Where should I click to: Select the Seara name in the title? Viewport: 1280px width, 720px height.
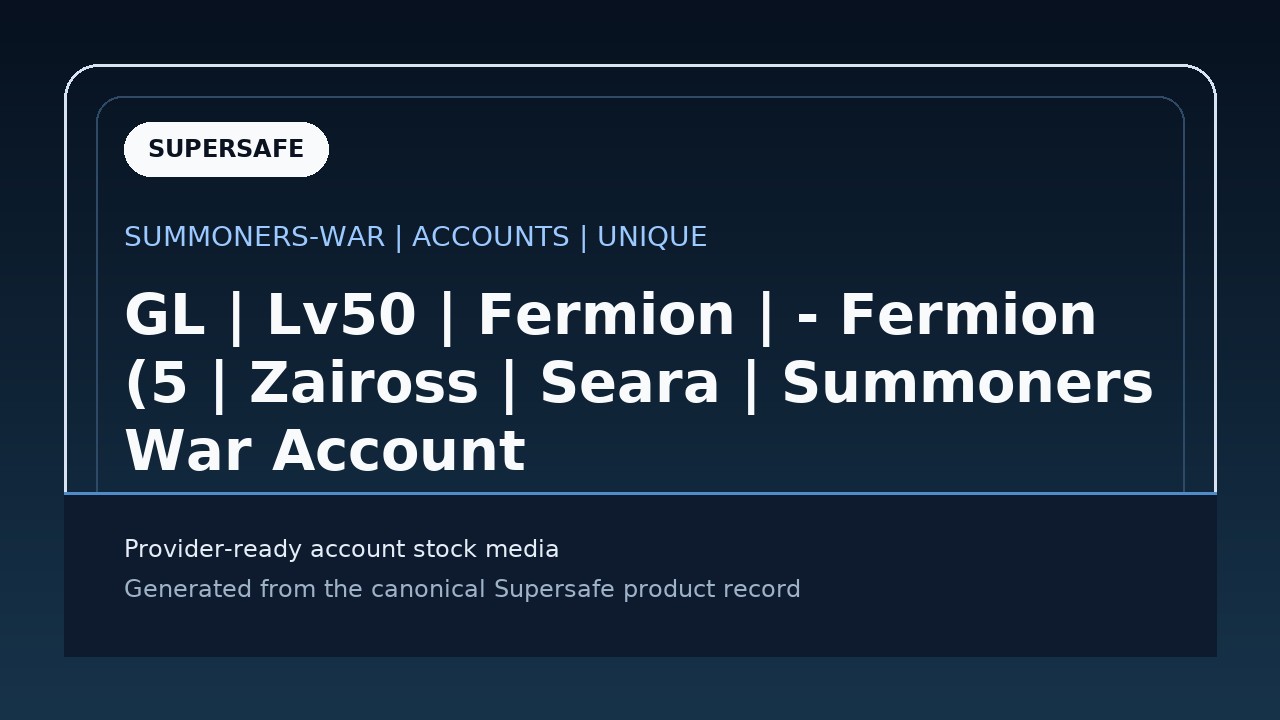coord(630,384)
